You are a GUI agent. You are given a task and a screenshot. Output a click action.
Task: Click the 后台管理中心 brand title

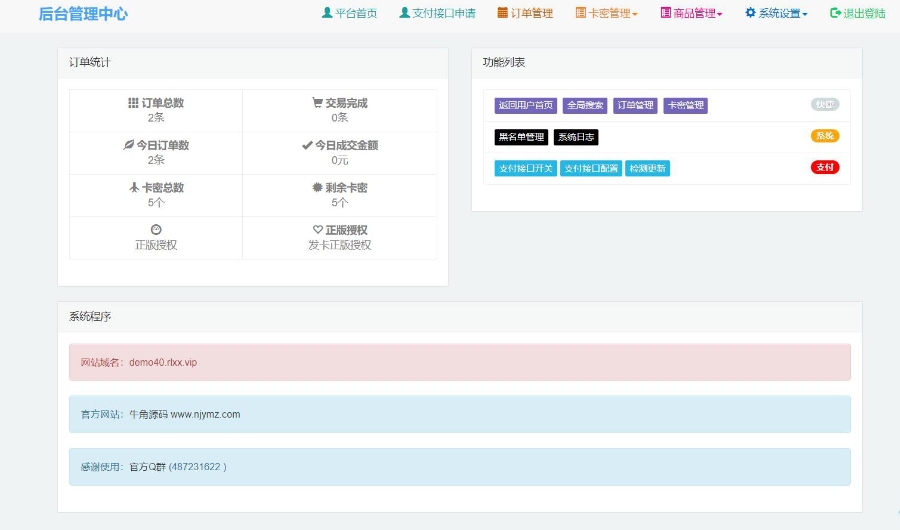[x=83, y=14]
